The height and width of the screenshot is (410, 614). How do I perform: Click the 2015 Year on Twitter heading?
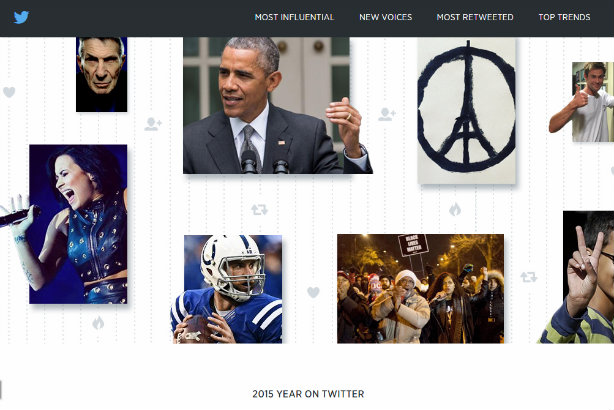308,394
